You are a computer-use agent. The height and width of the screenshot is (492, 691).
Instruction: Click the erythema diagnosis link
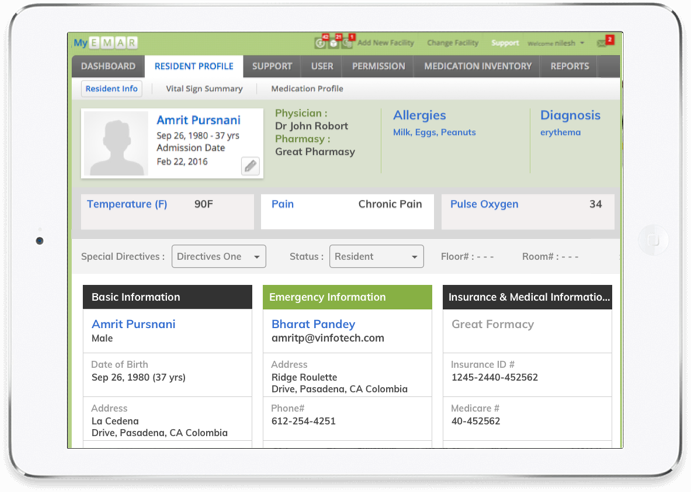(x=561, y=132)
